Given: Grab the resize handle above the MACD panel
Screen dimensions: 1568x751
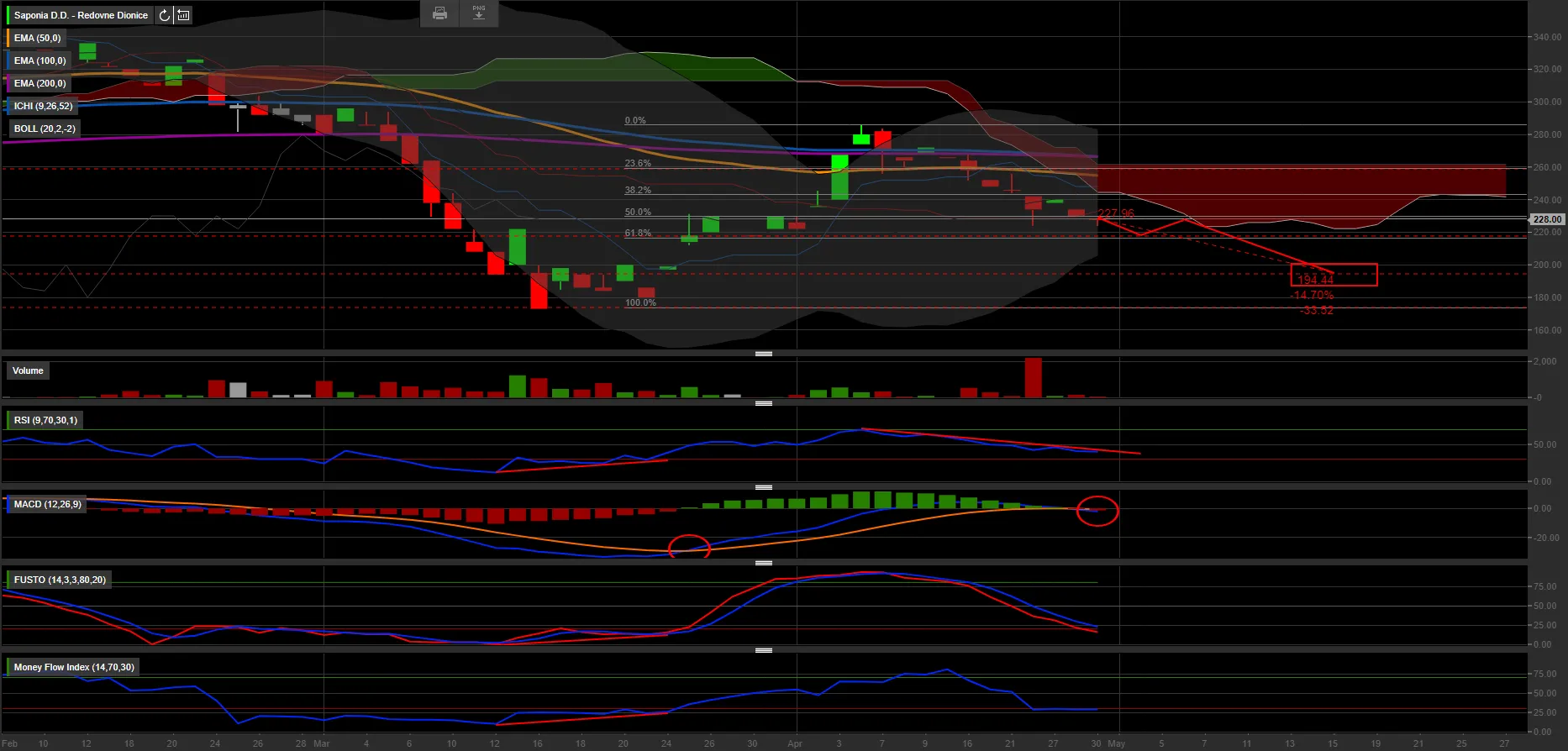Looking at the screenshot, I should pyautogui.click(x=763, y=487).
